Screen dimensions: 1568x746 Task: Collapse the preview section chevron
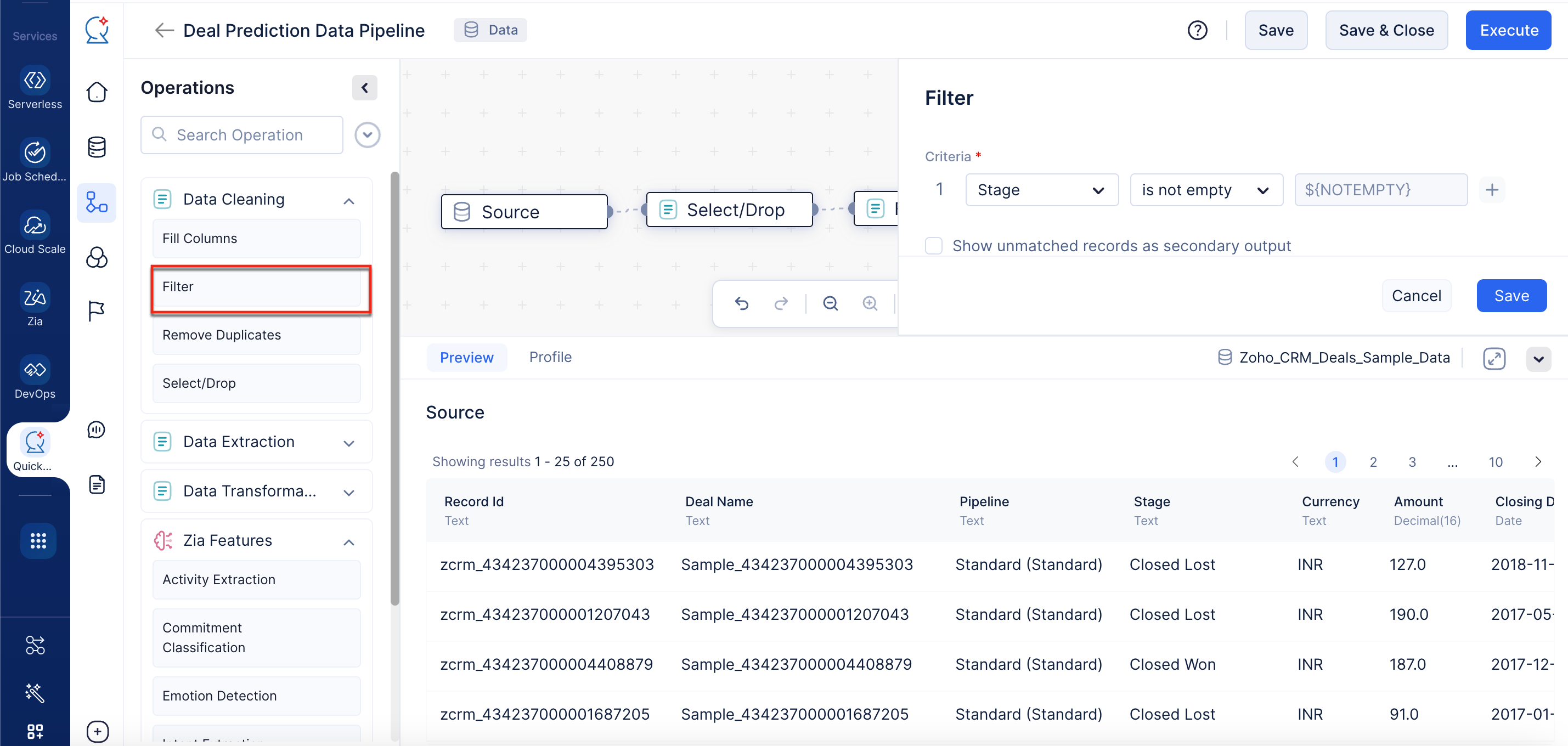pyautogui.click(x=1538, y=359)
